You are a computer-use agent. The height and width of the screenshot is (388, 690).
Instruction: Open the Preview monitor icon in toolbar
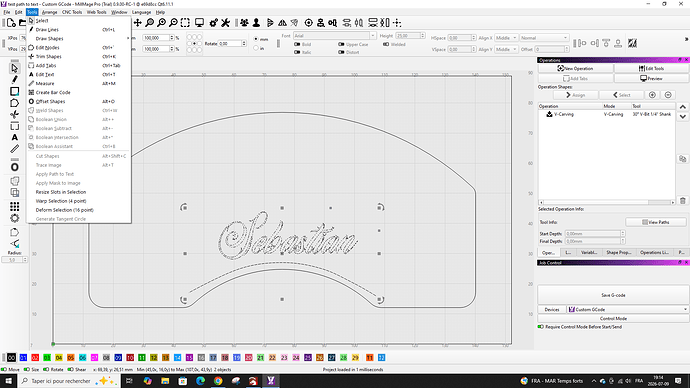199,22
